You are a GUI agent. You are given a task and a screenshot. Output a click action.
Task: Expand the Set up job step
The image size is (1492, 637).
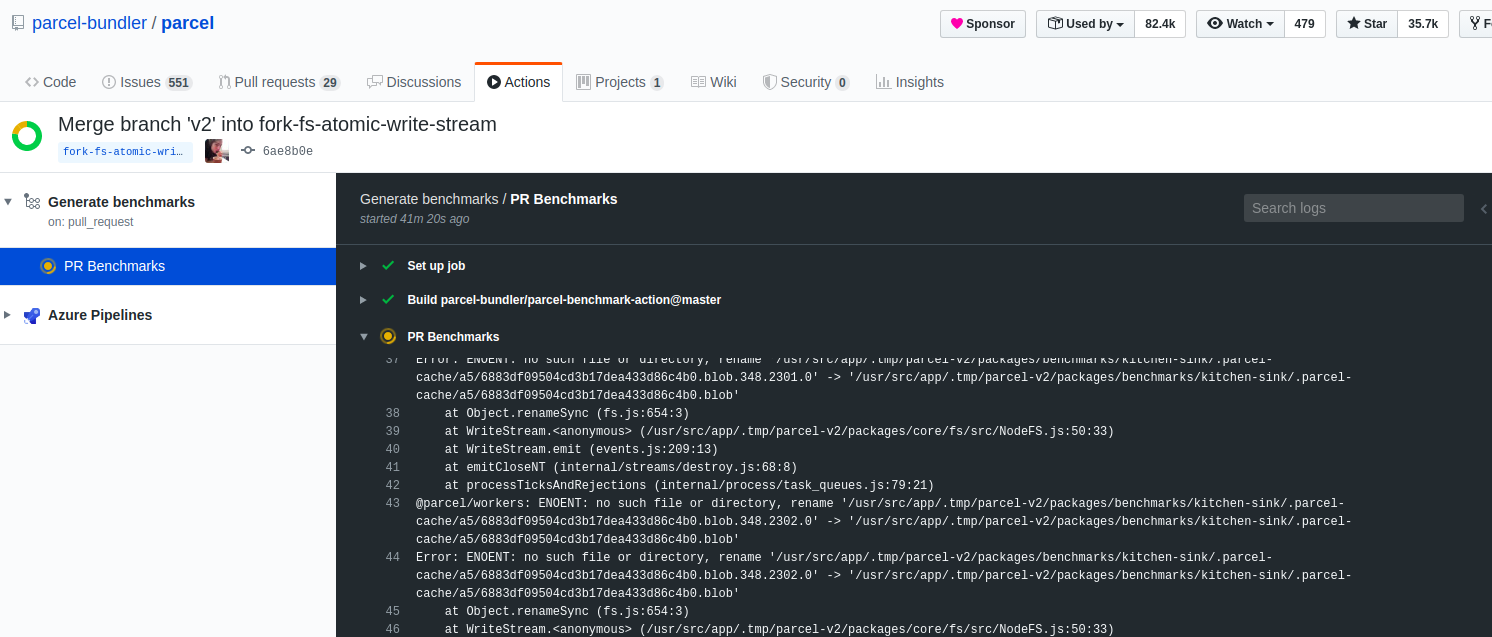coord(363,266)
